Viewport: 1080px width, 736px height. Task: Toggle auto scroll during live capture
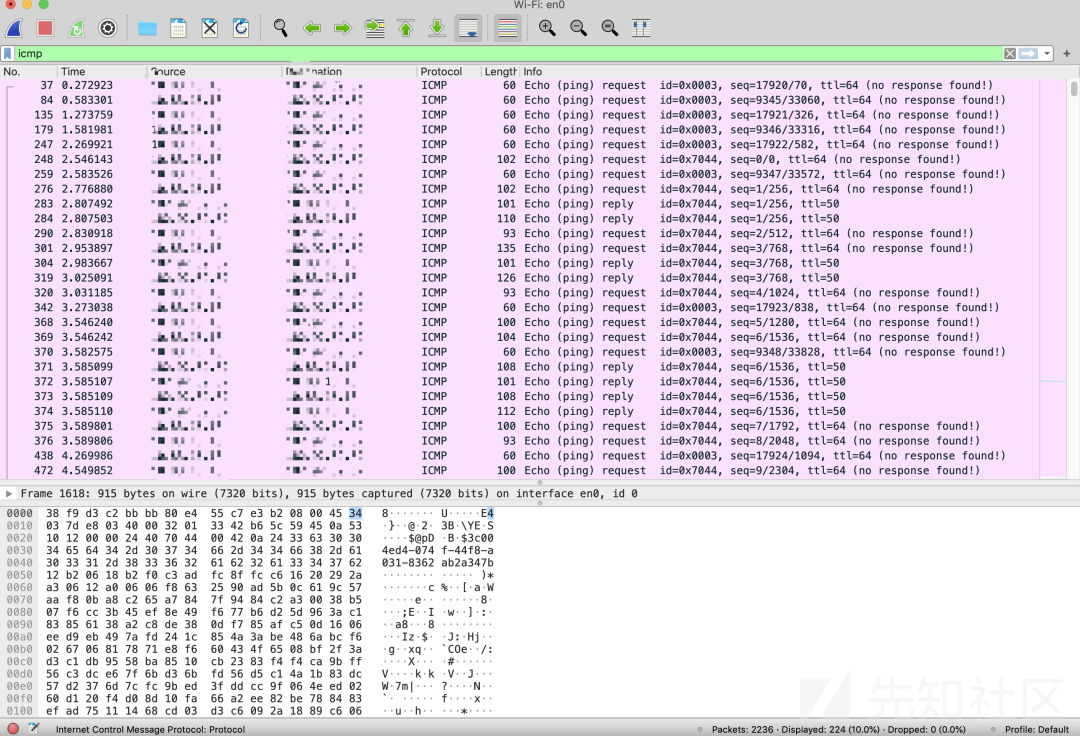(468, 28)
